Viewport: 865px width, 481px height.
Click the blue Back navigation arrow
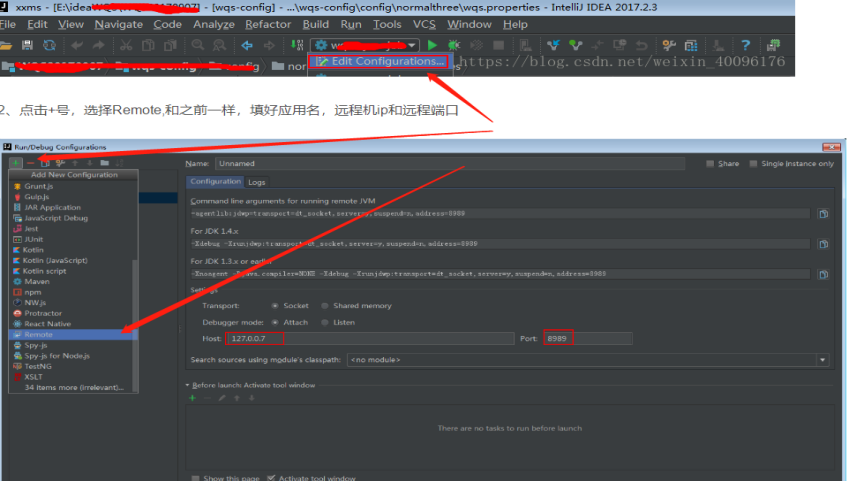[x=247, y=45]
